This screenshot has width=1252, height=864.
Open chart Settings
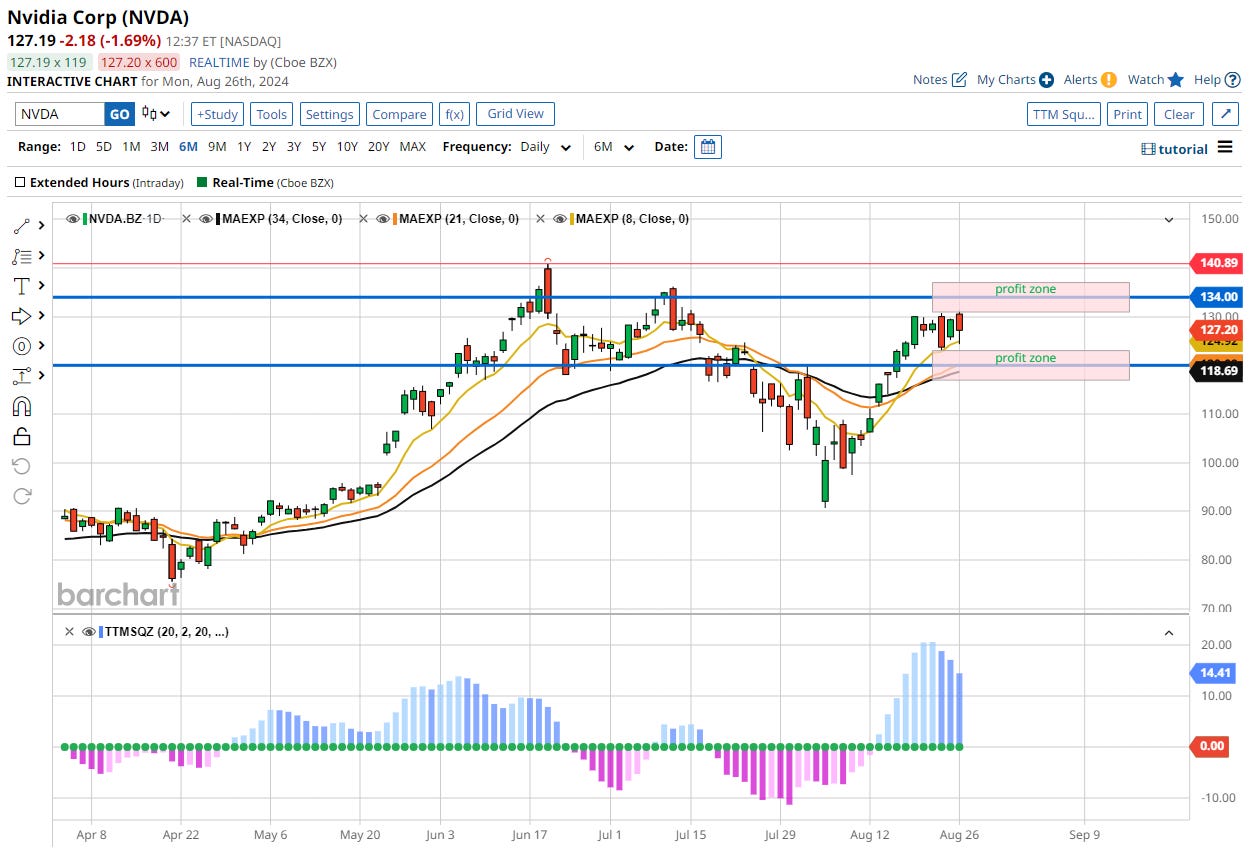click(x=330, y=114)
